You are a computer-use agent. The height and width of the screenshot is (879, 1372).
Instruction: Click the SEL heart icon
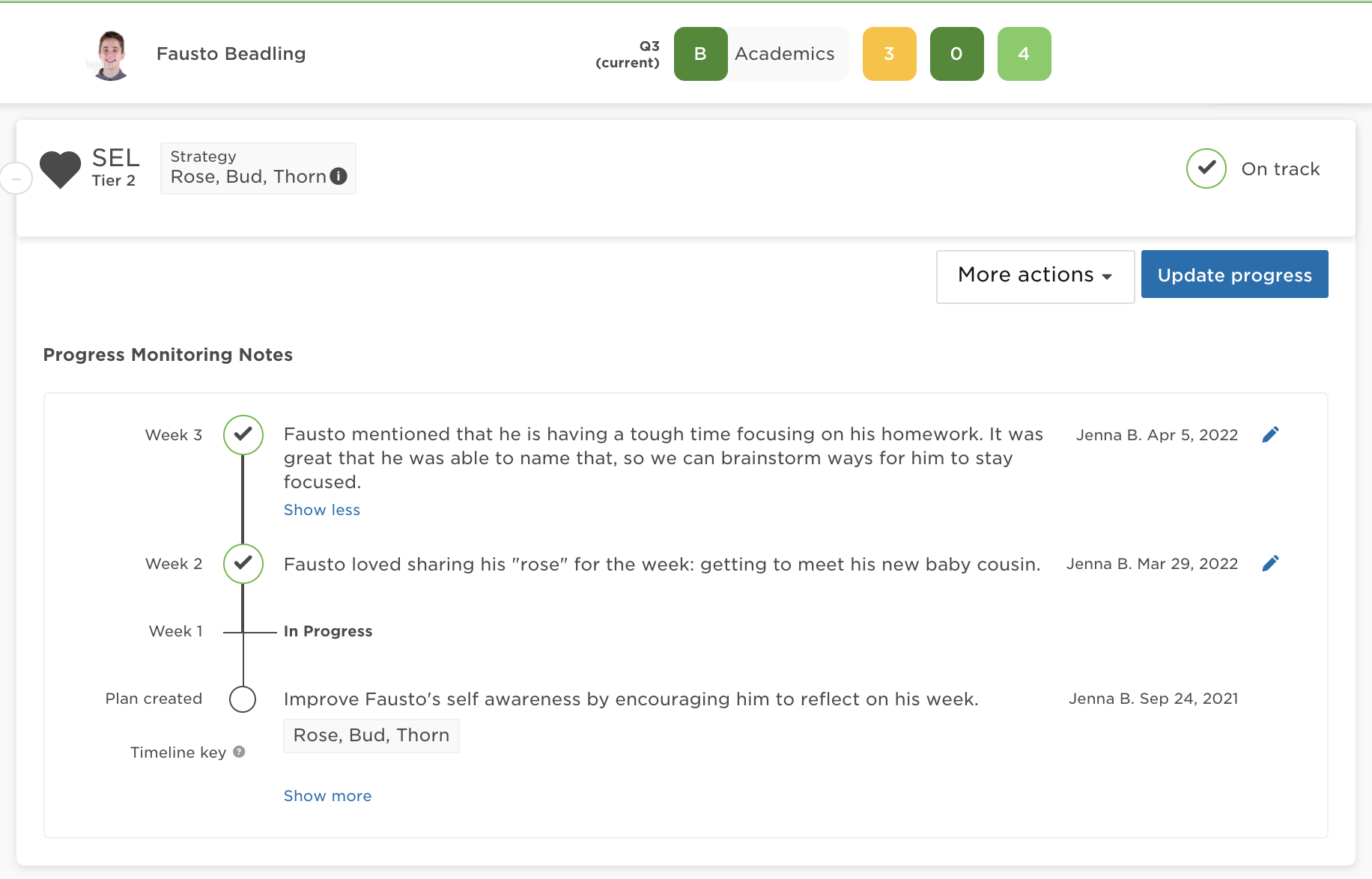[61, 169]
